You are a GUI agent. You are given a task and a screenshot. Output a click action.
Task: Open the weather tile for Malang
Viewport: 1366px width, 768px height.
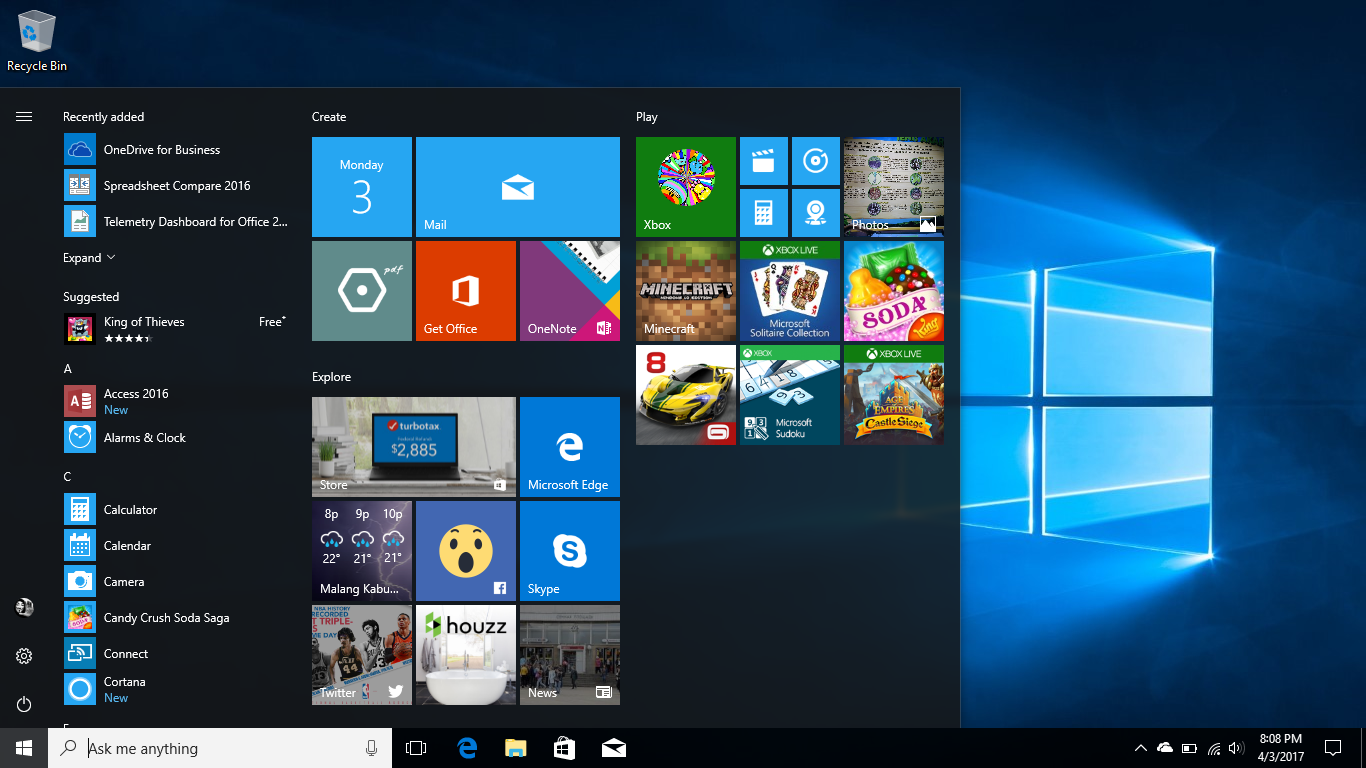tap(362, 551)
